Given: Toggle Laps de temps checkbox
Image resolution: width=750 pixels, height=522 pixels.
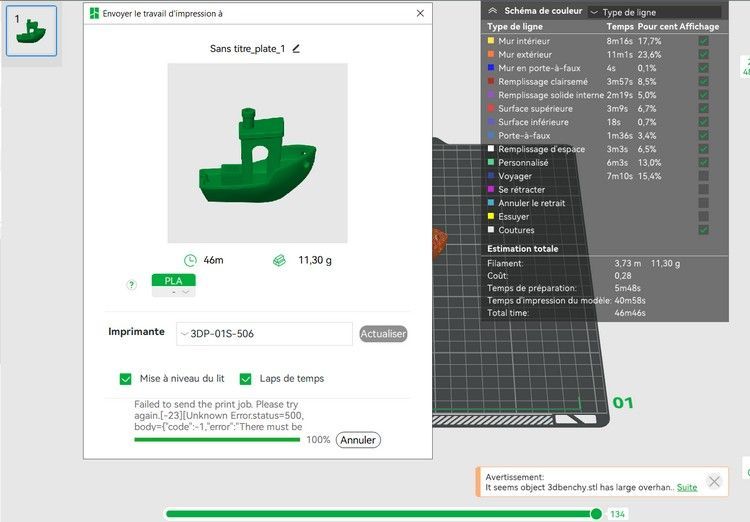Looking at the screenshot, I should (245, 379).
